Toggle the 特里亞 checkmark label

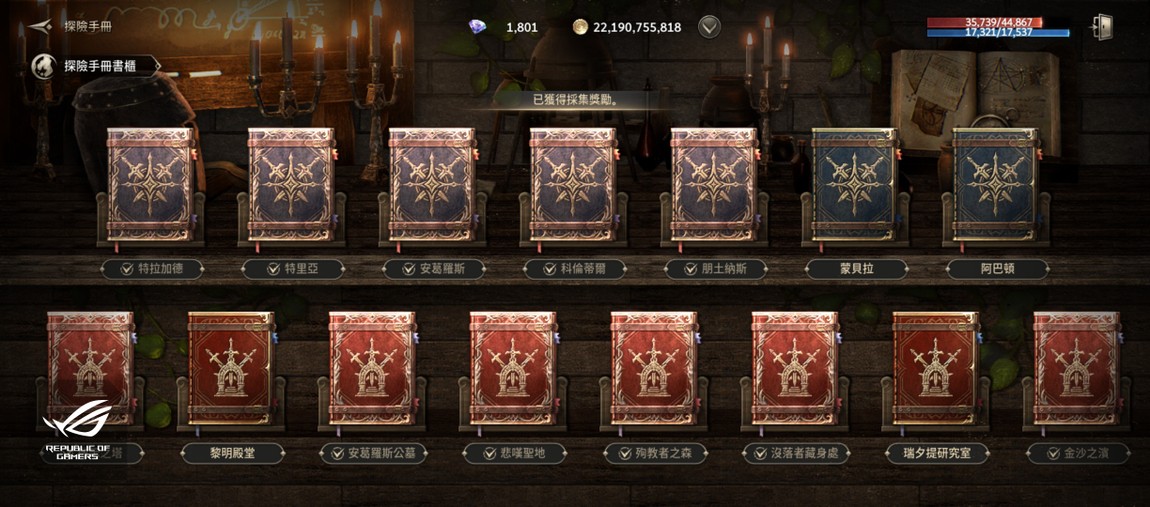click(x=293, y=269)
